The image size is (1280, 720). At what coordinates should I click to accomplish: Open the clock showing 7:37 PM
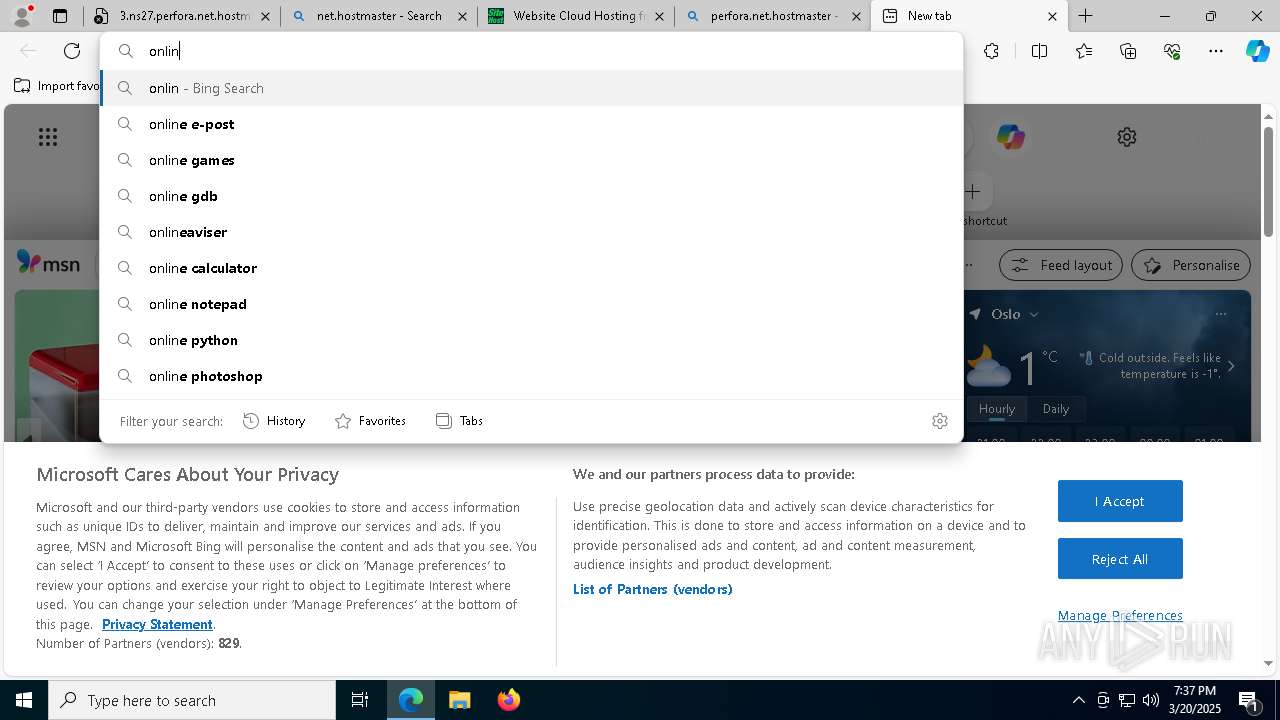(x=1196, y=700)
